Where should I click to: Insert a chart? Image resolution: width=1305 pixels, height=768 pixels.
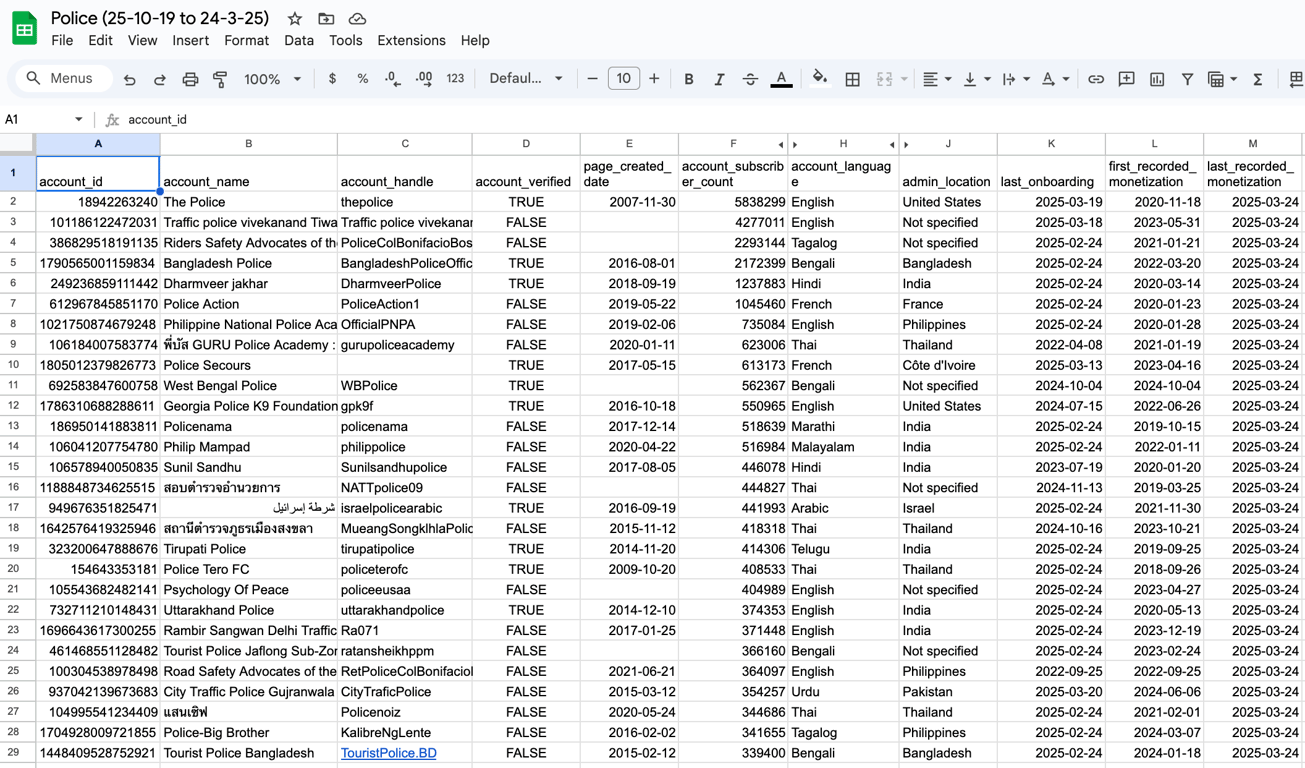coord(1157,79)
